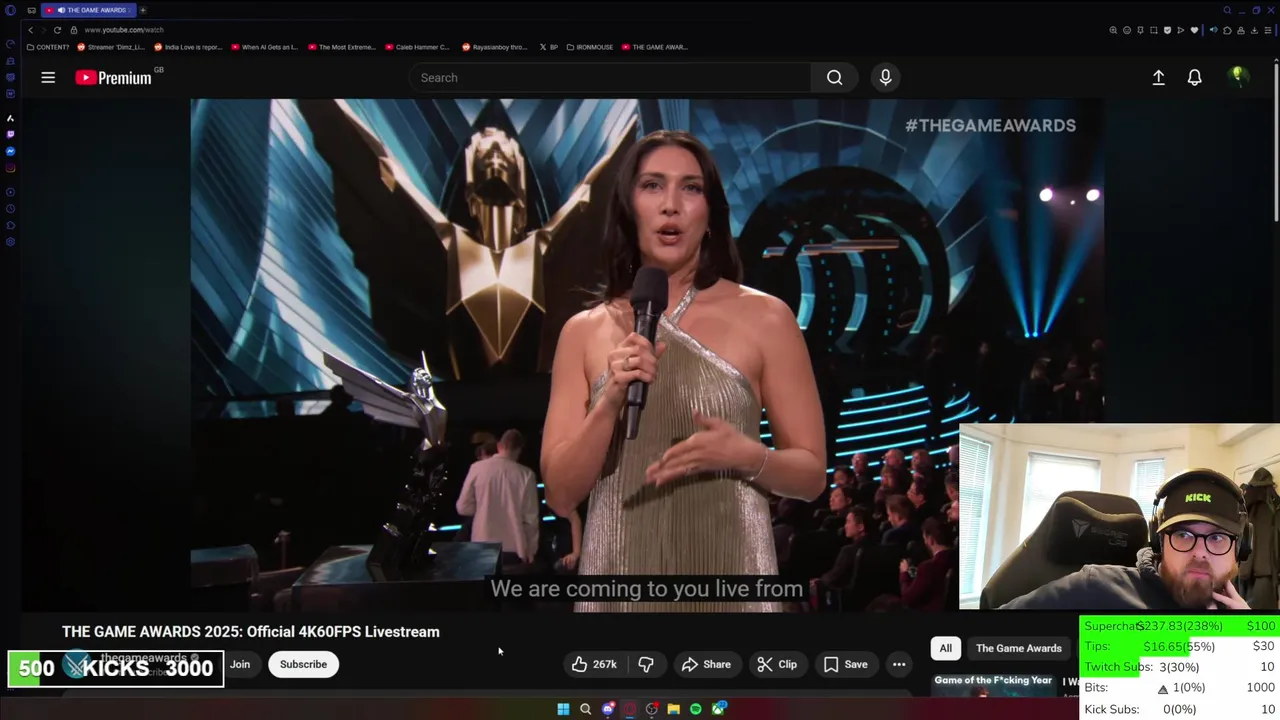Open Messenger in the browser sidebar
This screenshot has height=720, width=1280.
10,151
